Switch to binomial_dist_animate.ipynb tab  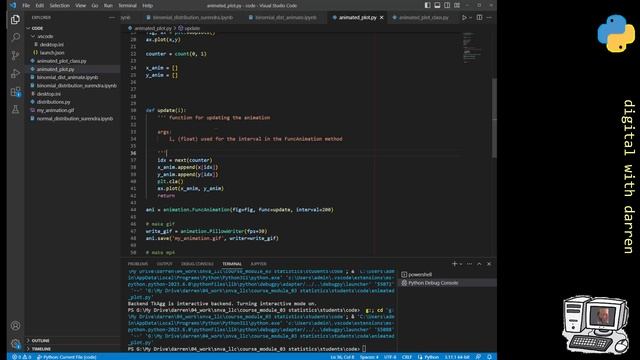[285, 18]
